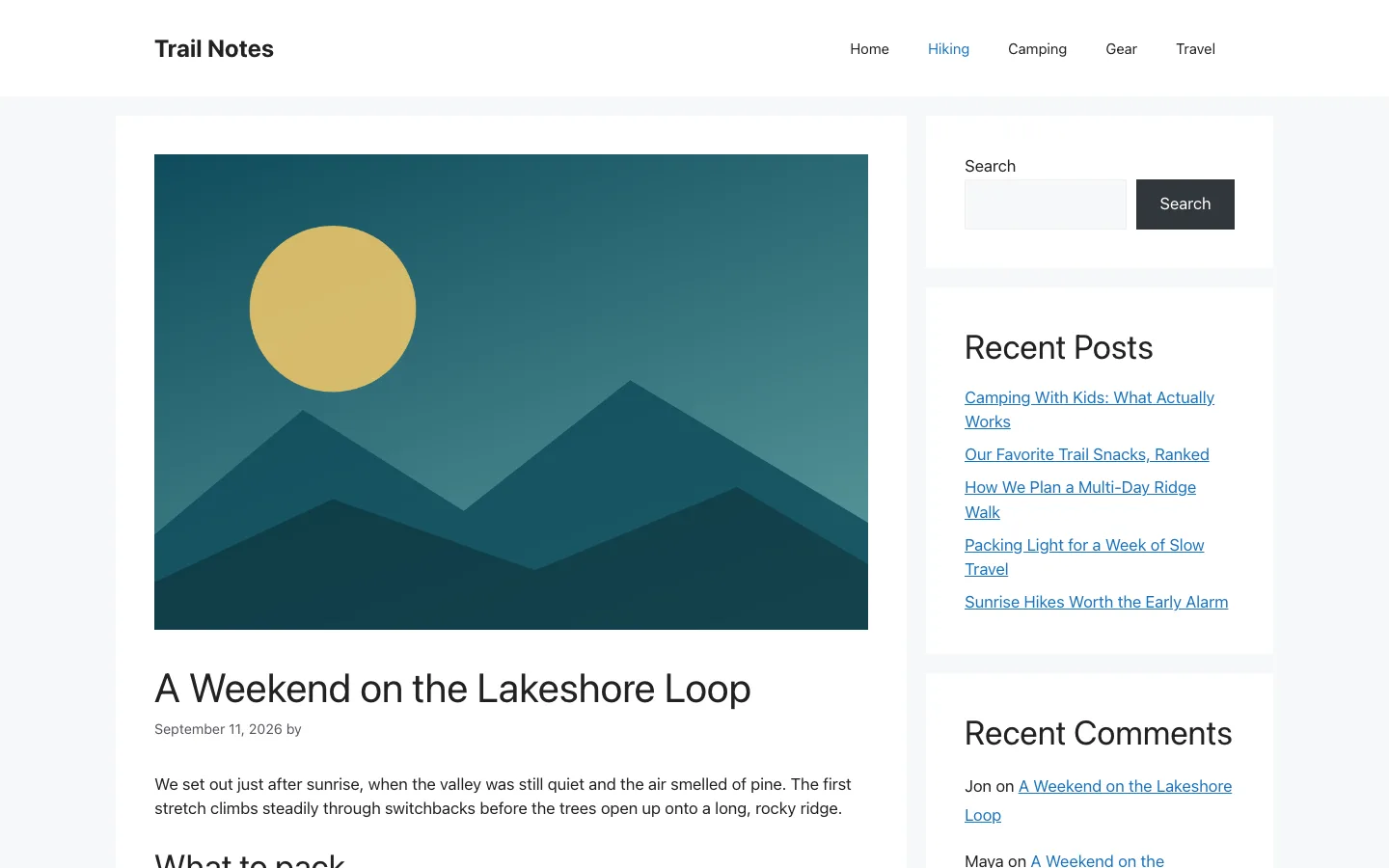
Task: Click the 'A Weekend on the Lakeshore Loop' heading
Action: (452, 689)
